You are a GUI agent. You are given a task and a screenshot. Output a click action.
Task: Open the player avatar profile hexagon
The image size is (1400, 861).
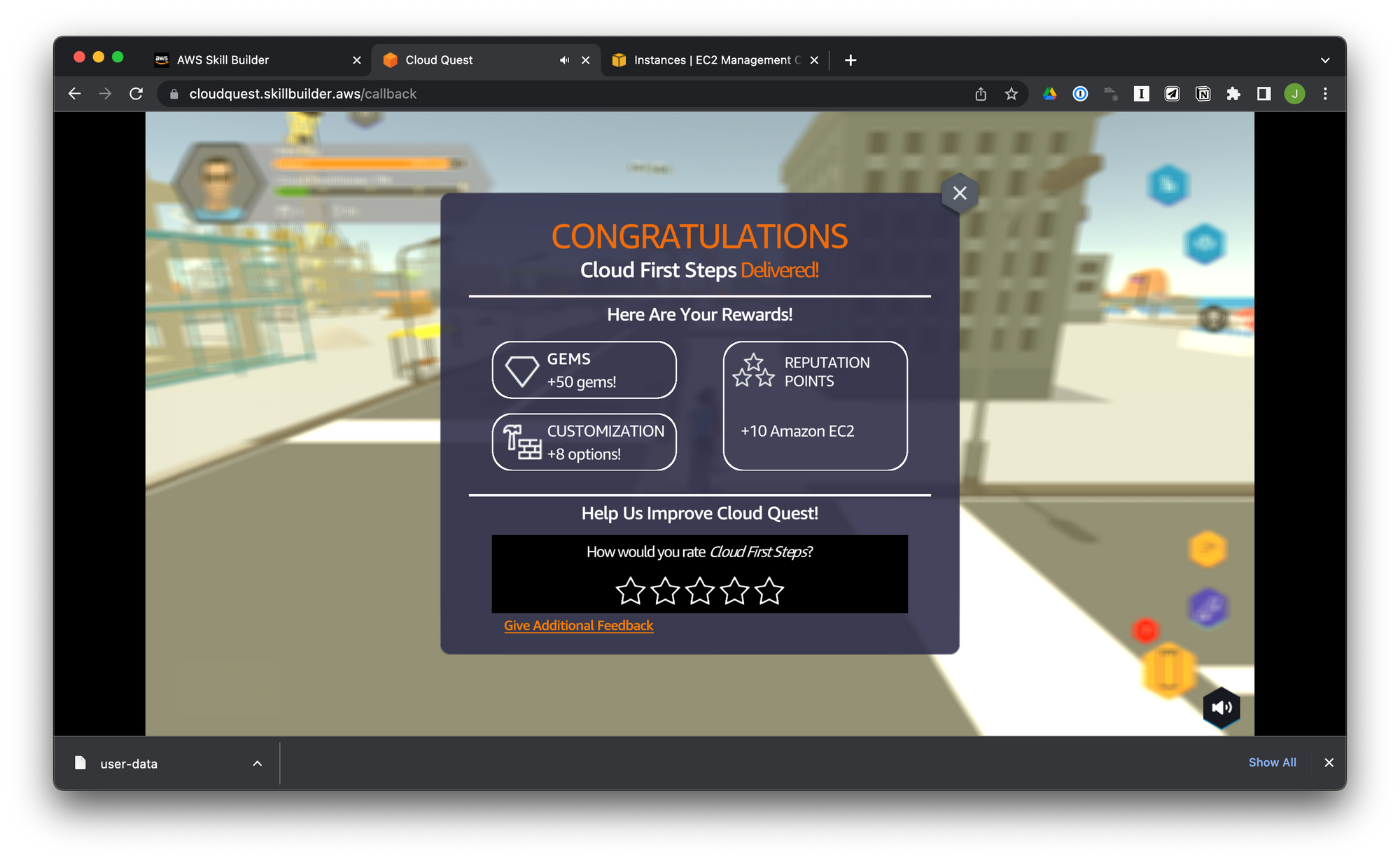click(218, 182)
